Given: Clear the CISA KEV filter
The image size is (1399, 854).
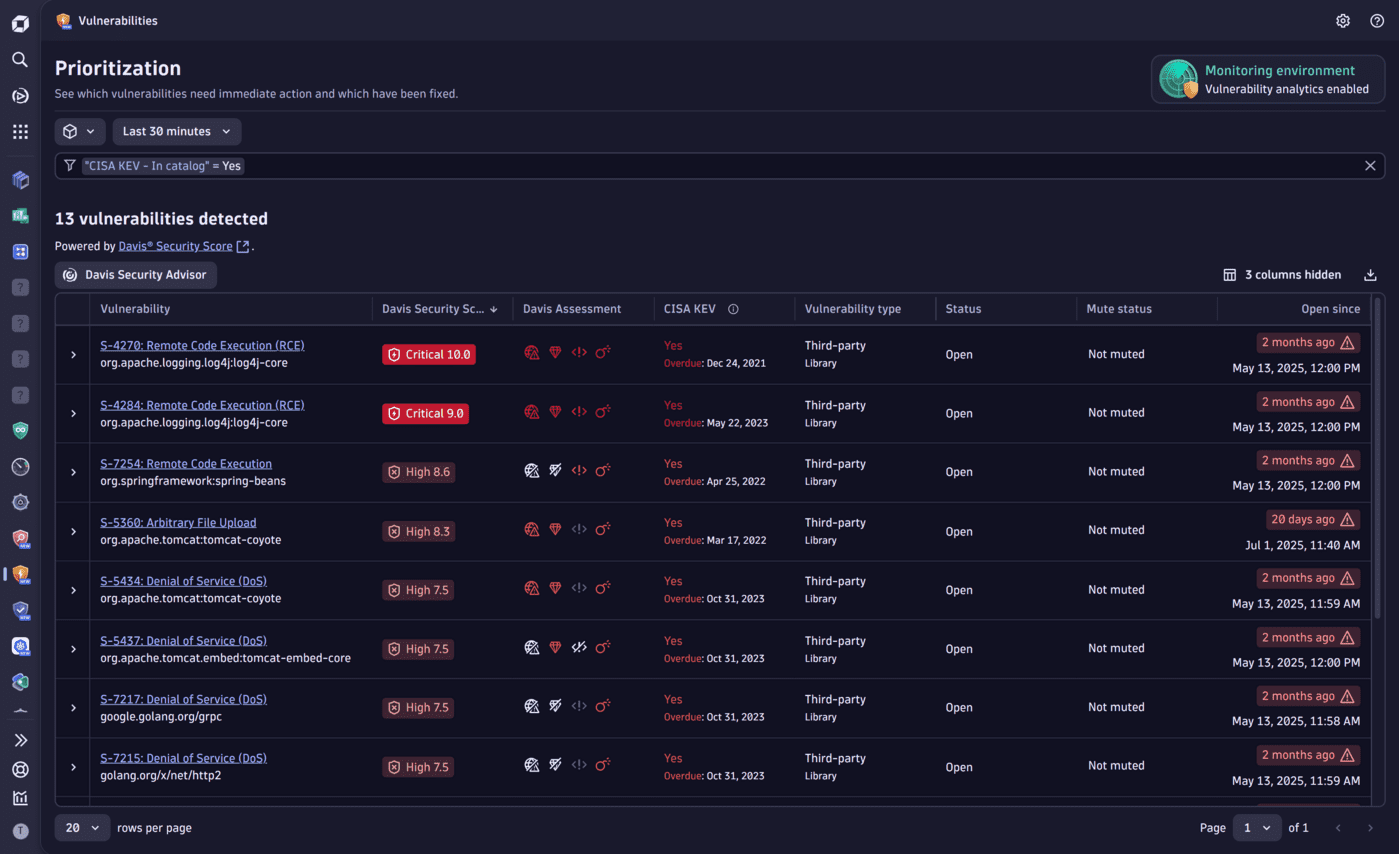Looking at the screenshot, I should [x=1370, y=165].
